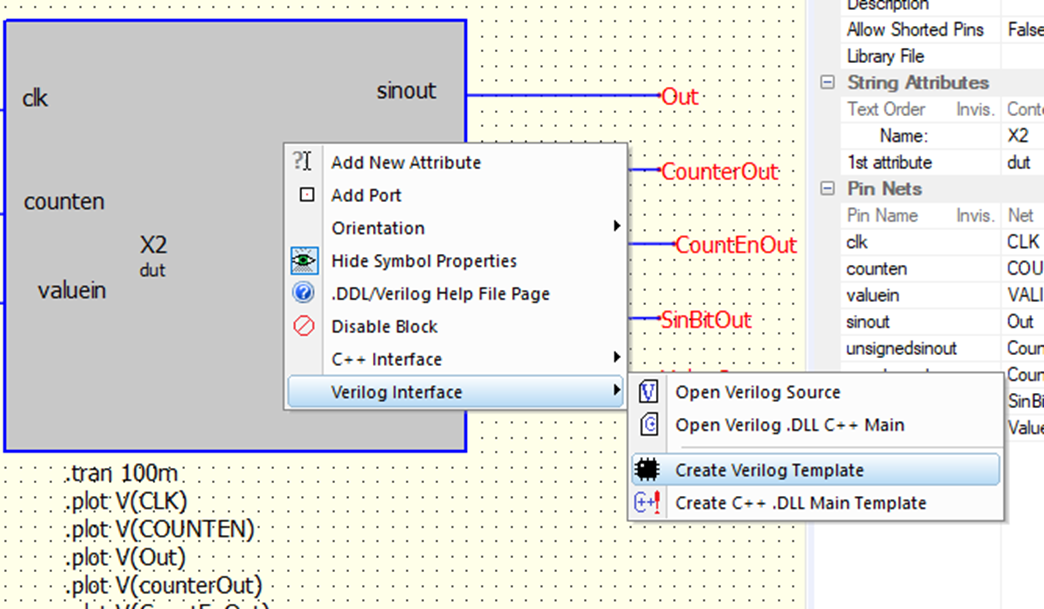1044x609 pixels.
Task: Click the blue help question mark icon
Action: pyautogui.click(x=303, y=293)
